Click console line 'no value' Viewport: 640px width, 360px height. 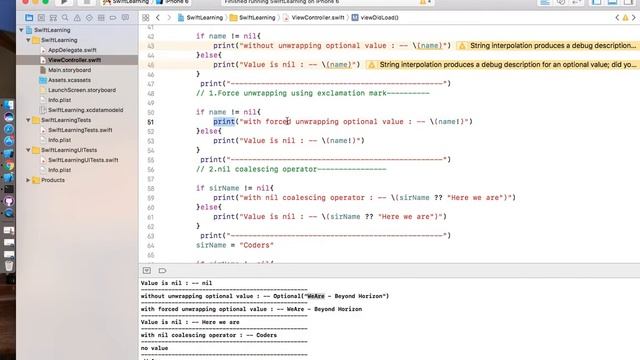(154, 348)
